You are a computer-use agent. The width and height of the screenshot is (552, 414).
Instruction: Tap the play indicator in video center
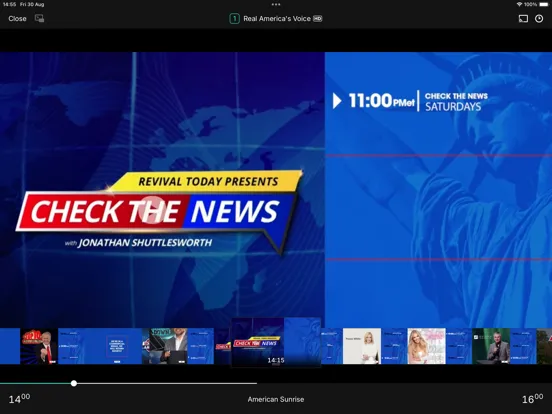tap(152, 210)
